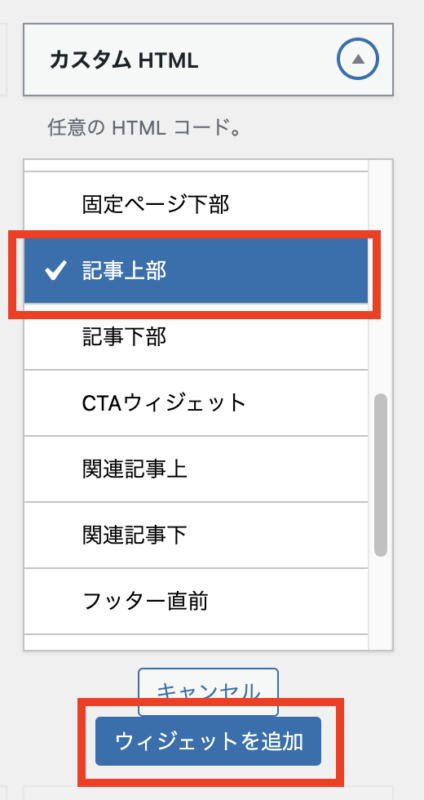Click the partially visible widget box below ウィジェットを追加
This screenshot has width=424, height=800.
pos(208,793)
